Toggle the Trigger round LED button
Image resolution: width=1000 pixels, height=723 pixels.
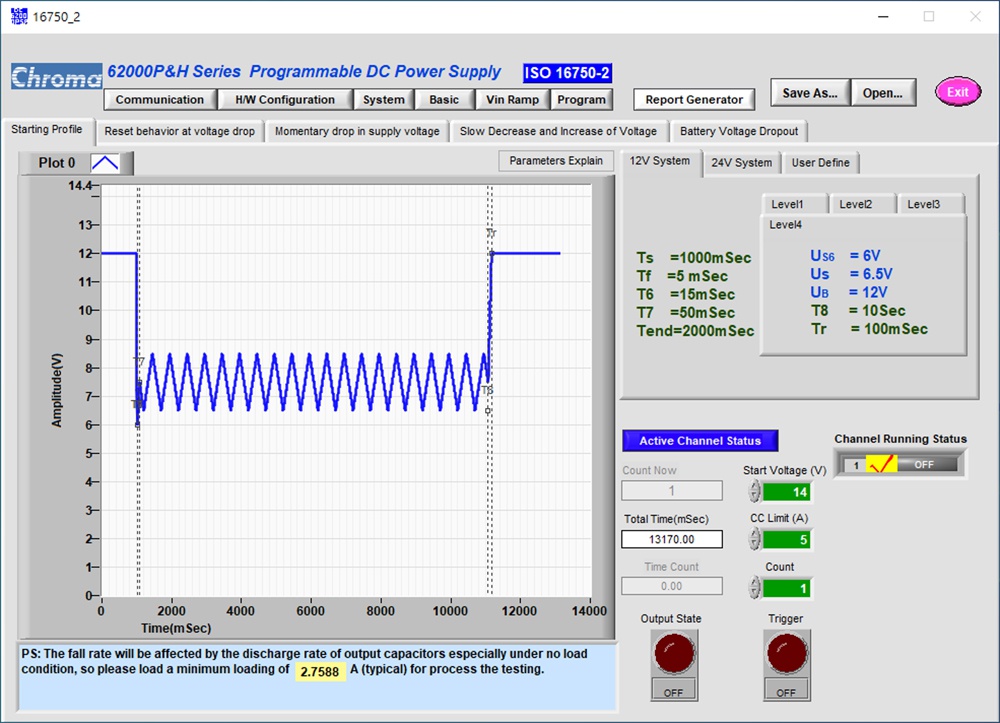point(785,654)
